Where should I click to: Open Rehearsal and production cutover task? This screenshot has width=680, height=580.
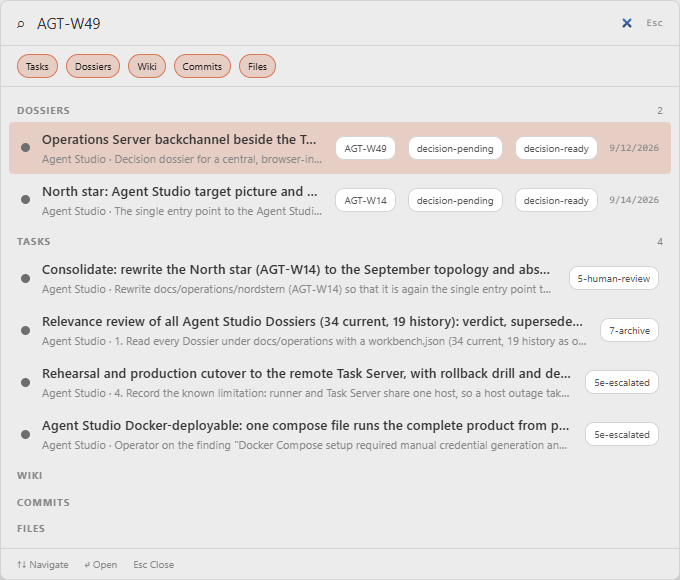pos(340,382)
